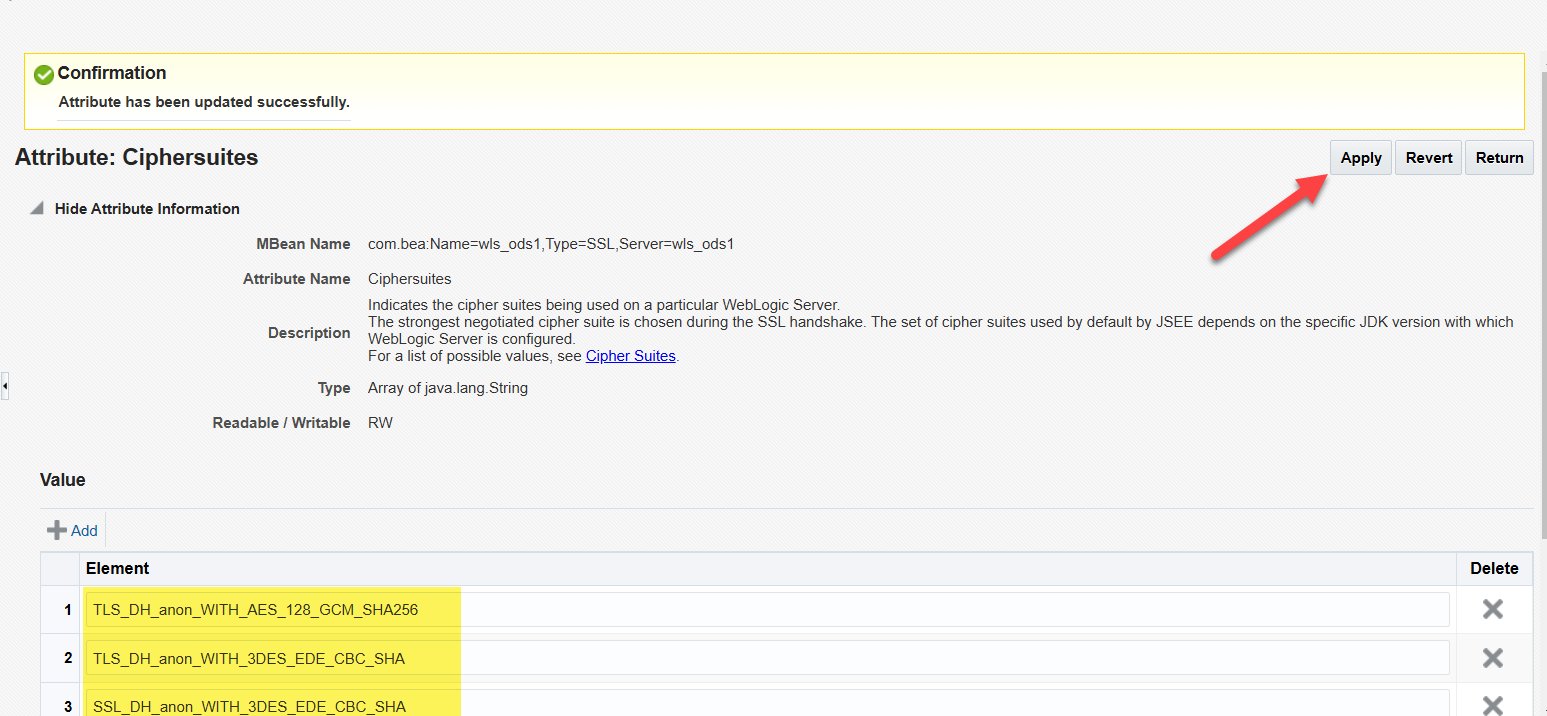Viewport: 1547px width, 716px height.
Task: Select the element 3 cipher text field
Action: click(x=766, y=704)
